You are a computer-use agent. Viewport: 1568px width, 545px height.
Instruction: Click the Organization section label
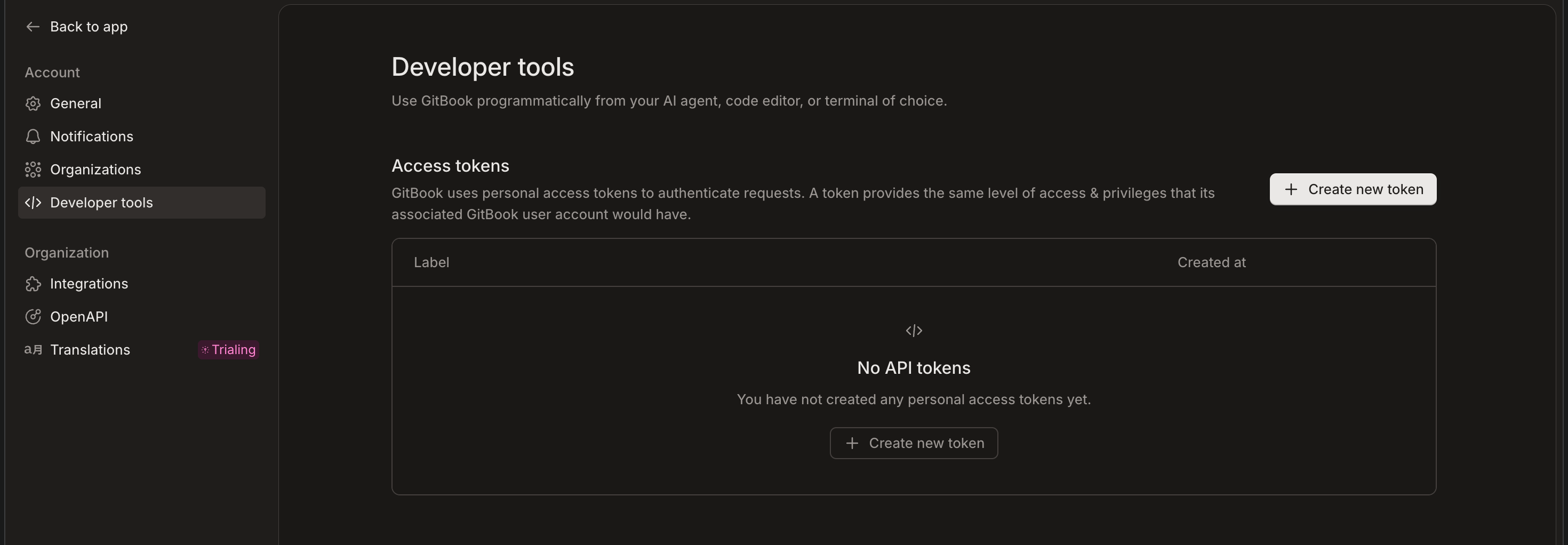(67, 253)
